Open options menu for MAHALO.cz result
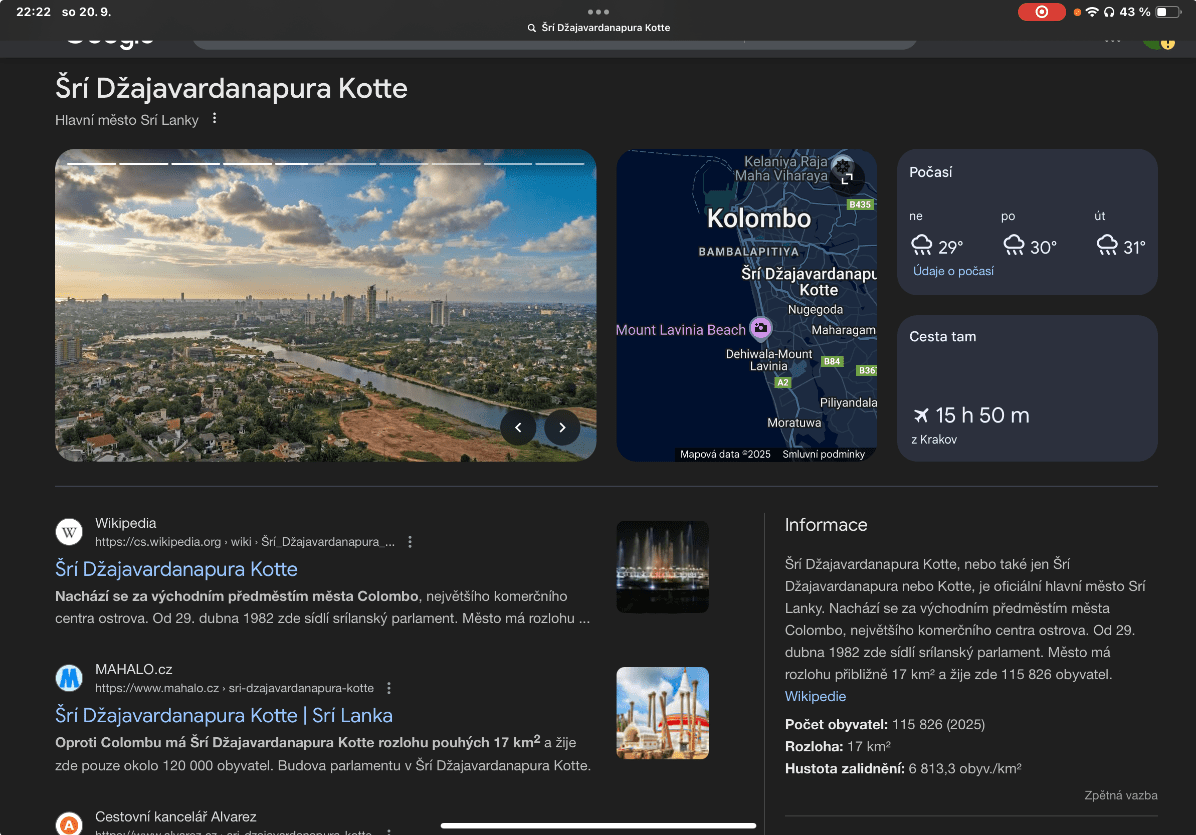The height and width of the screenshot is (835, 1196). pyautogui.click(x=389, y=688)
